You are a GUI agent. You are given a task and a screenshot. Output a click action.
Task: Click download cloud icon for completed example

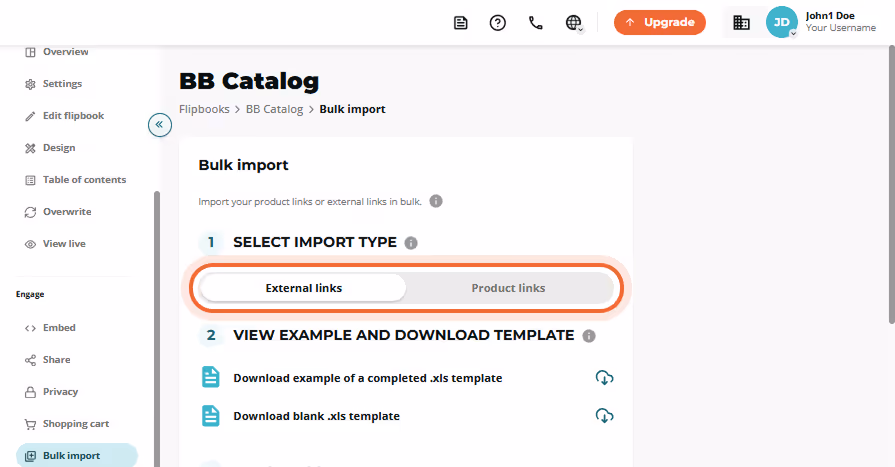coord(604,377)
